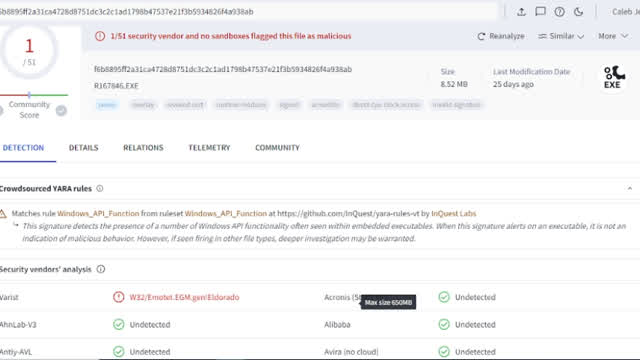The height and width of the screenshot is (360, 640).
Task: Select the Telemetry tab
Action: click(209, 148)
